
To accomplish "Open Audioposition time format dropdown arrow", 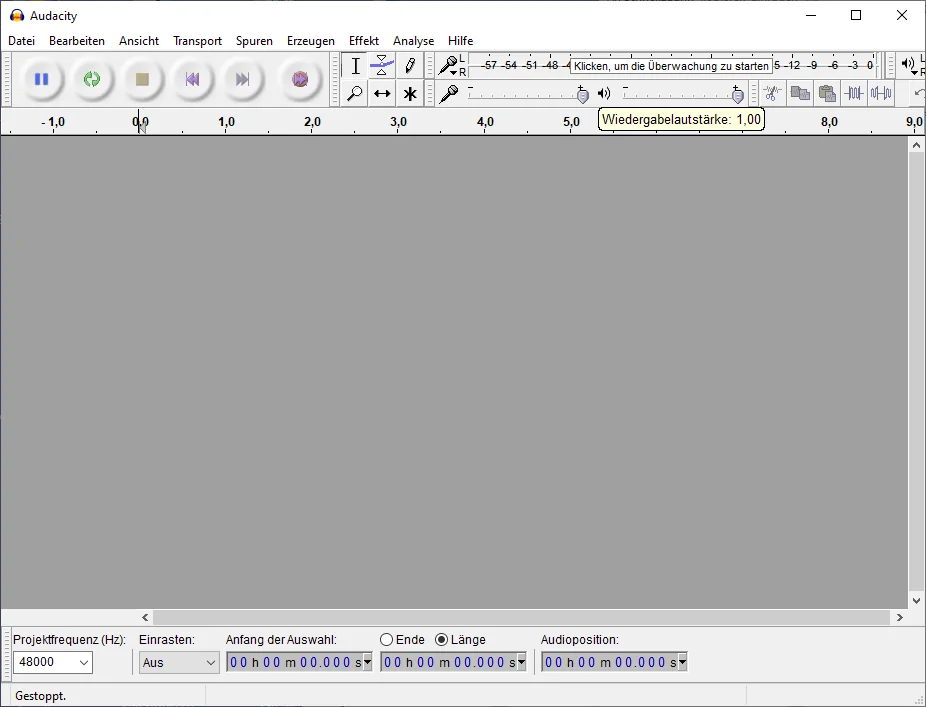I will pyautogui.click(x=682, y=662).
